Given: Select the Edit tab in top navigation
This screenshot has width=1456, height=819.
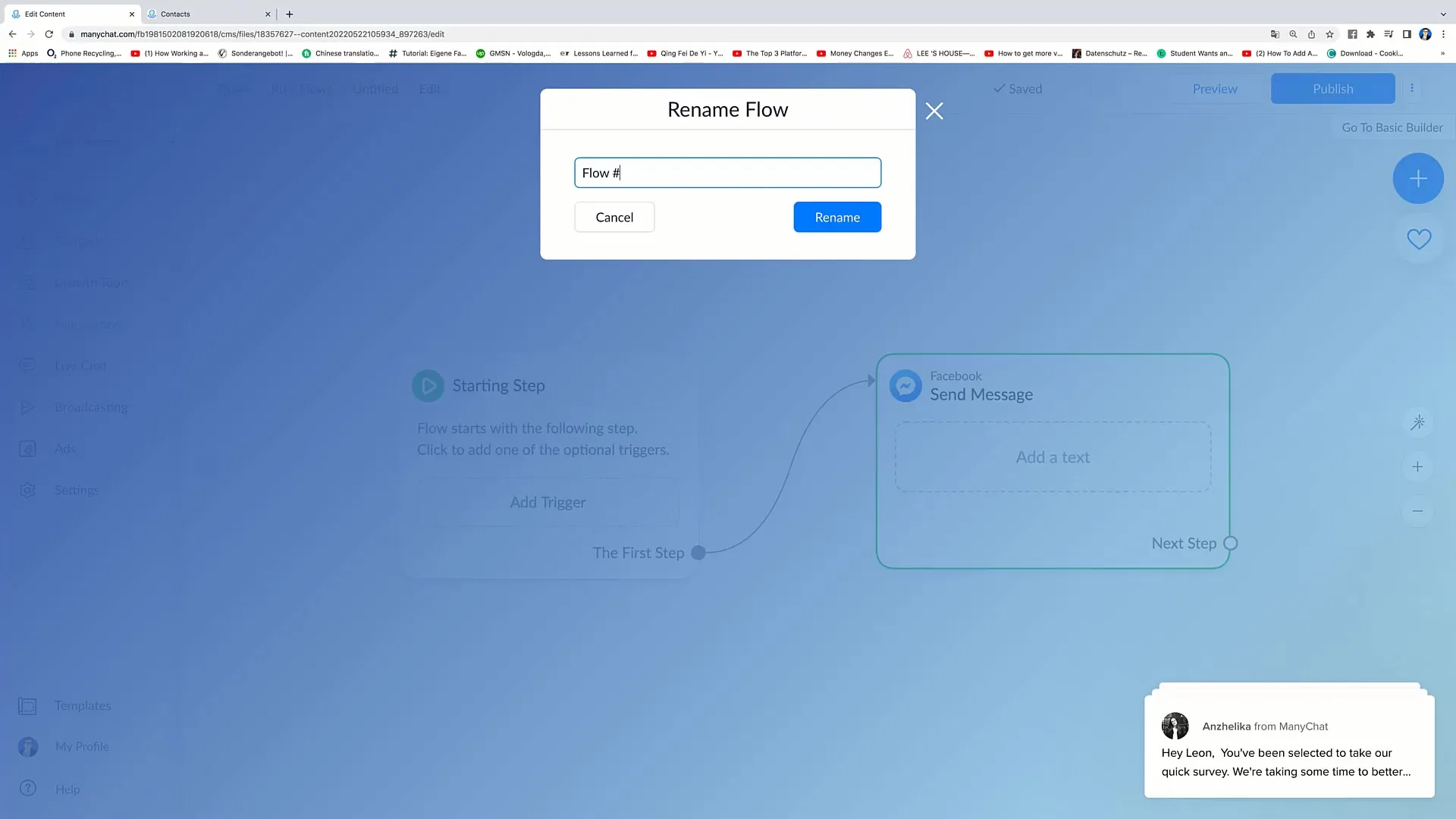Looking at the screenshot, I should 430,88.
